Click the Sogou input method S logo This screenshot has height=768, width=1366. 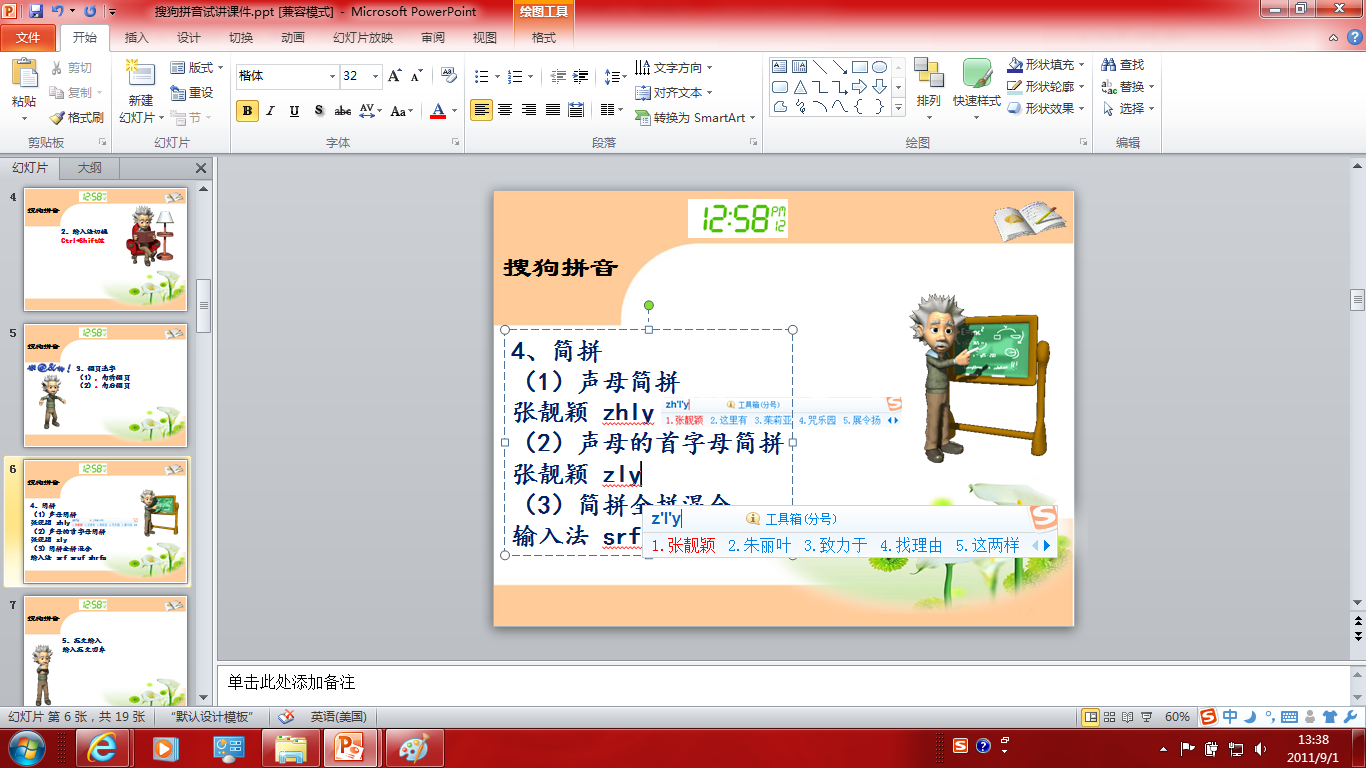pyautogui.click(x=1209, y=717)
